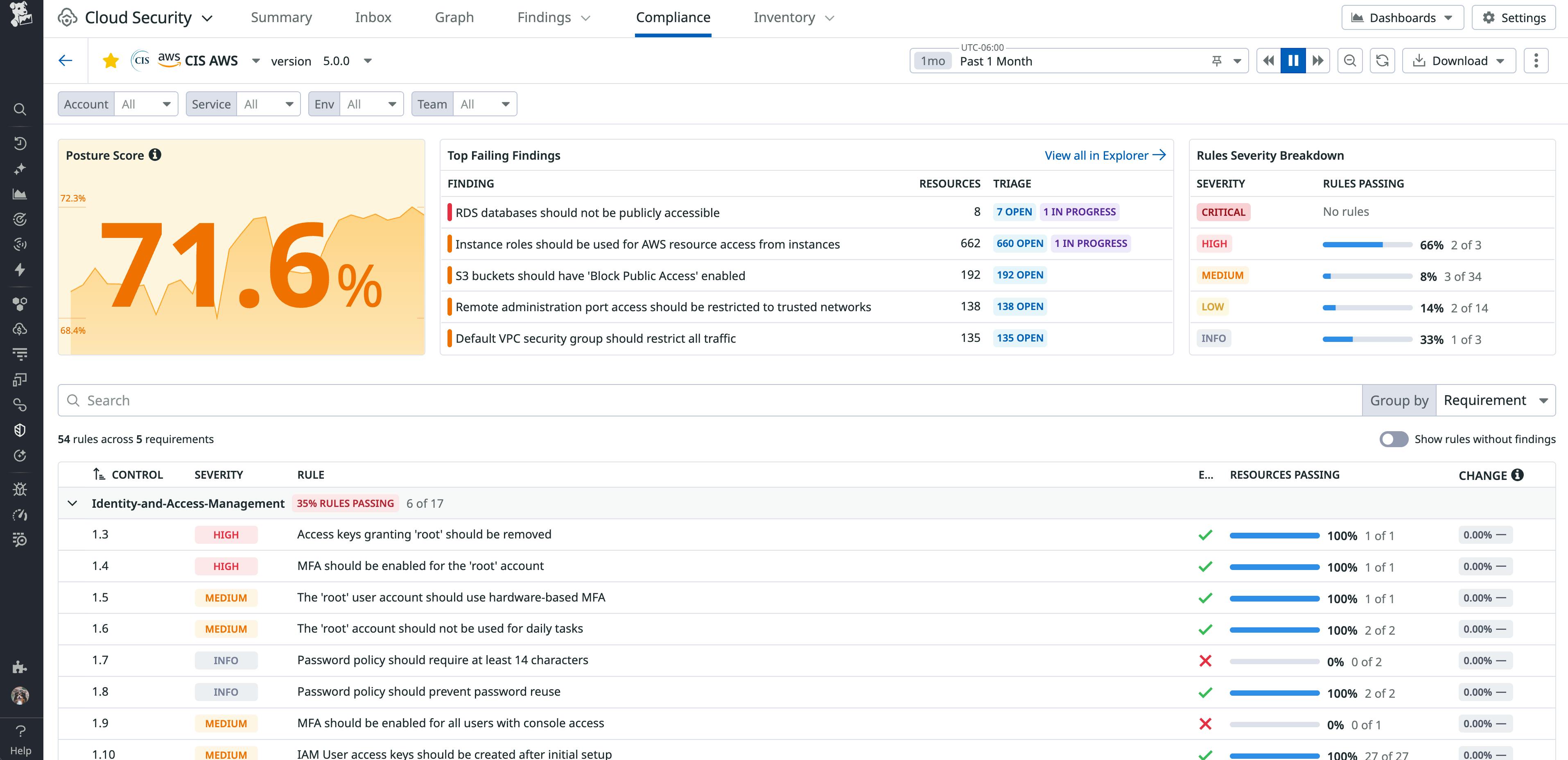Open the Group by Requirement dropdown
1568x760 pixels.
click(1495, 401)
